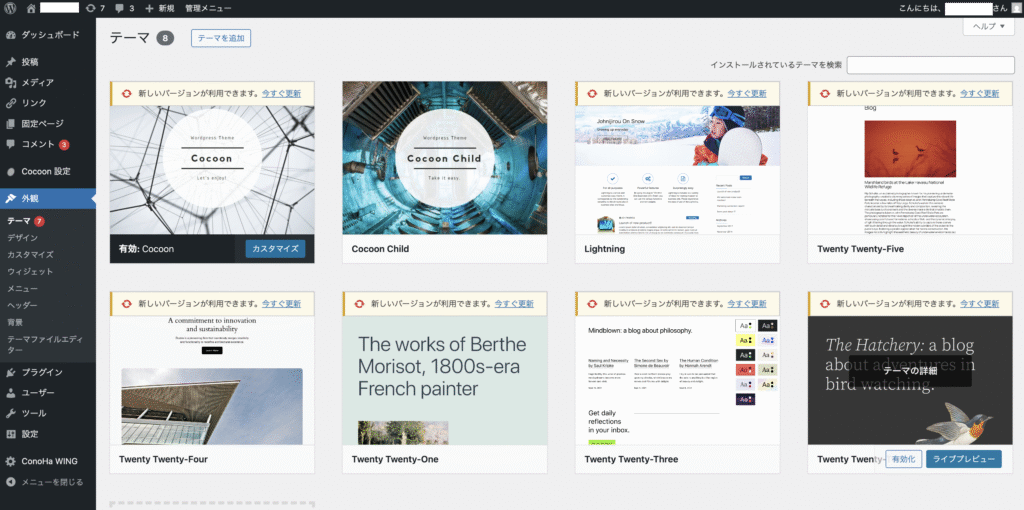Open the カスタマイズ submenu item
Viewport: 1024px width, 510px height.
point(30,254)
